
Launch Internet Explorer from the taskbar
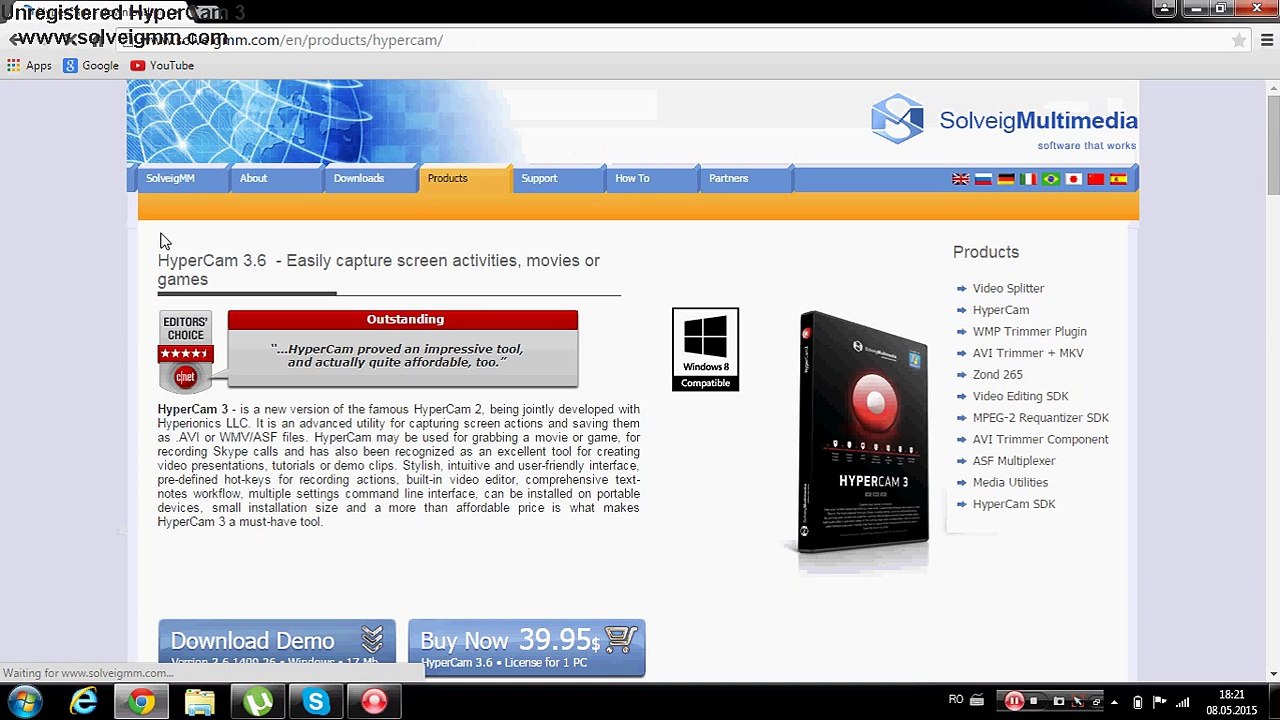pyautogui.click(x=84, y=702)
